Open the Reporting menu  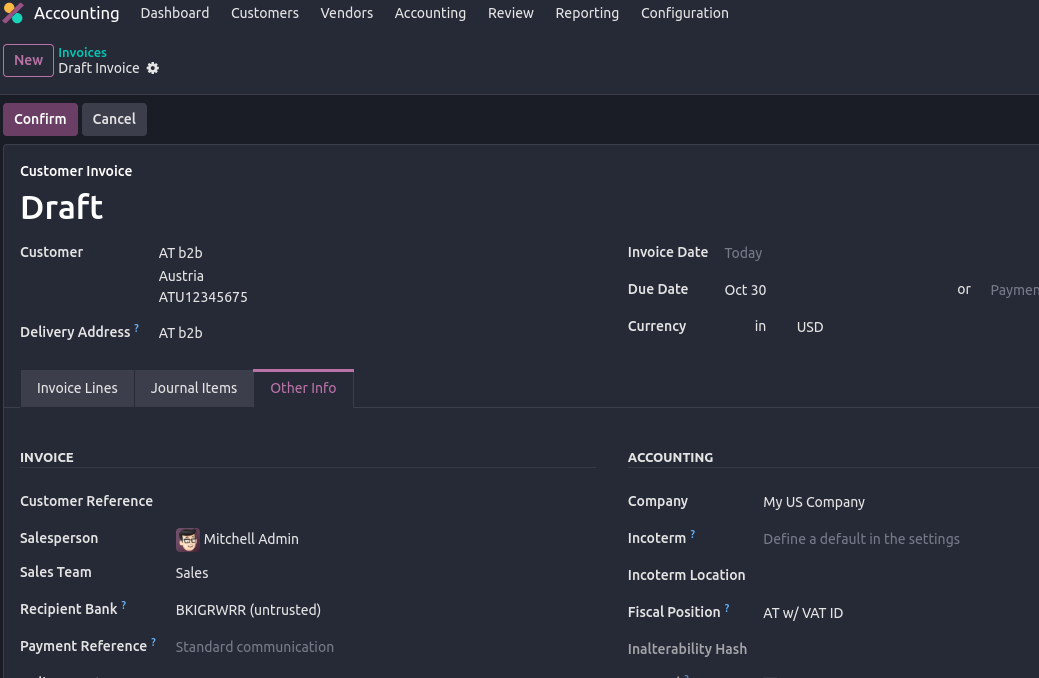[x=587, y=13]
